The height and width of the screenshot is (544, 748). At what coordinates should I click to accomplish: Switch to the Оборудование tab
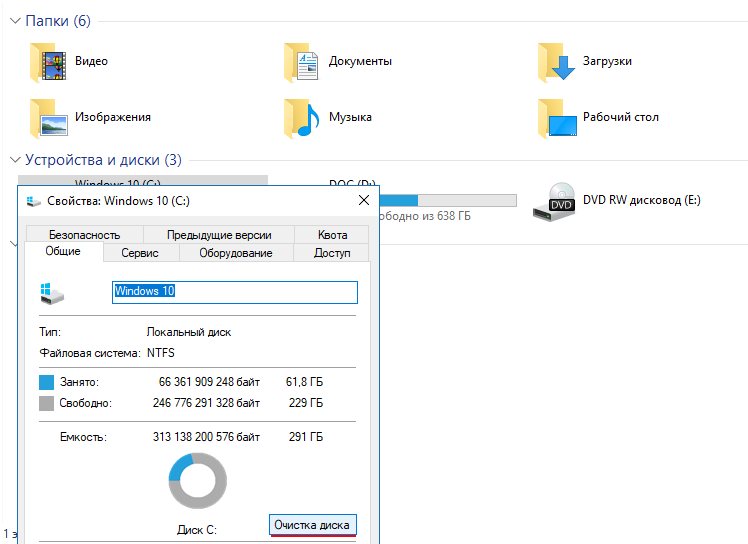click(x=236, y=253)
